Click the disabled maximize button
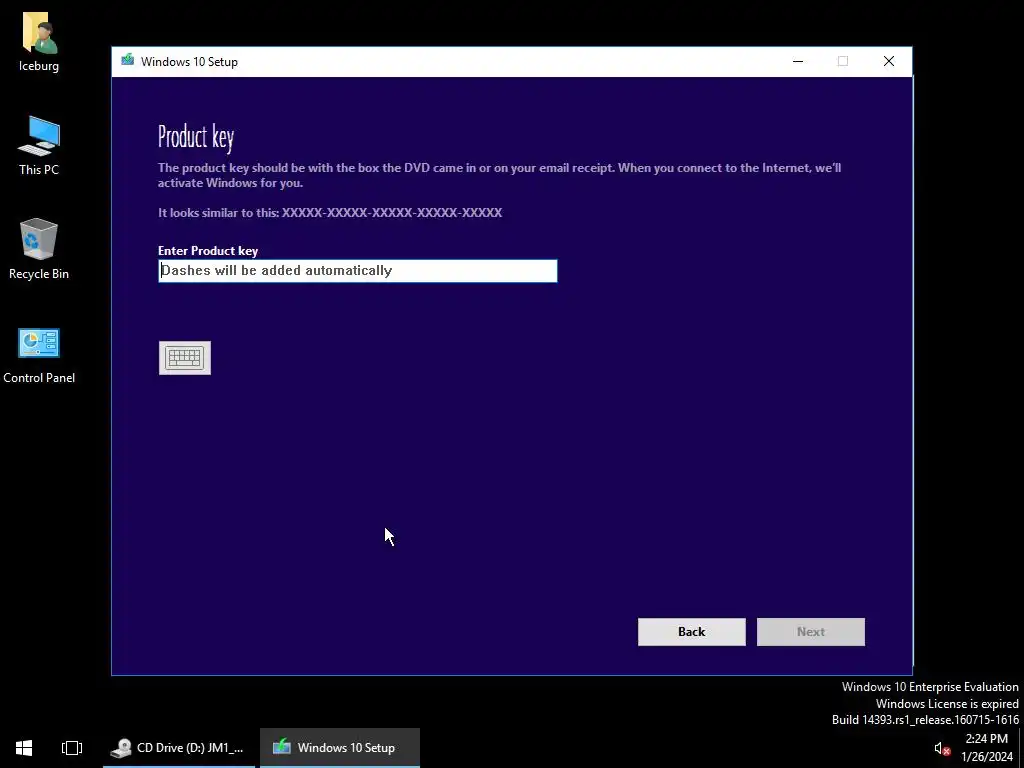Screen dimensions: 1024x768 click(843, 61)
